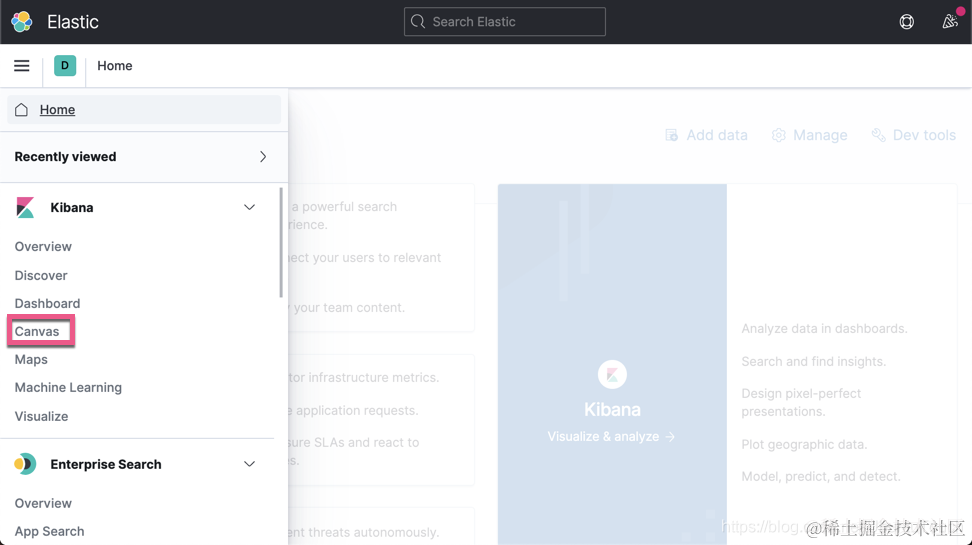Image resolution: width=972 pixels, height=545 pixels.
Task: Click the text 'Analyze data in dashboards.'
Action: point(824,329)
